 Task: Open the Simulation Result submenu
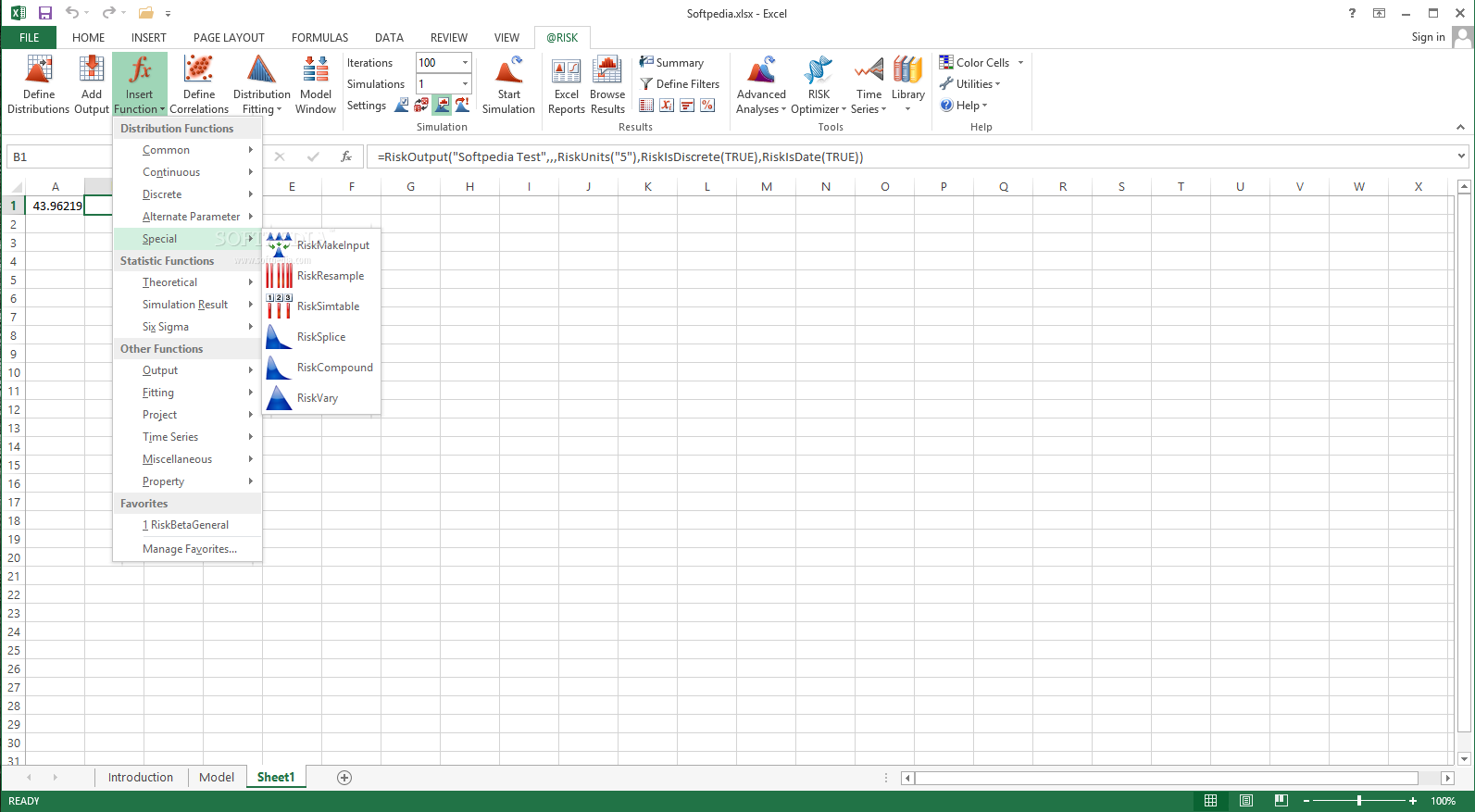coord(188,305)
